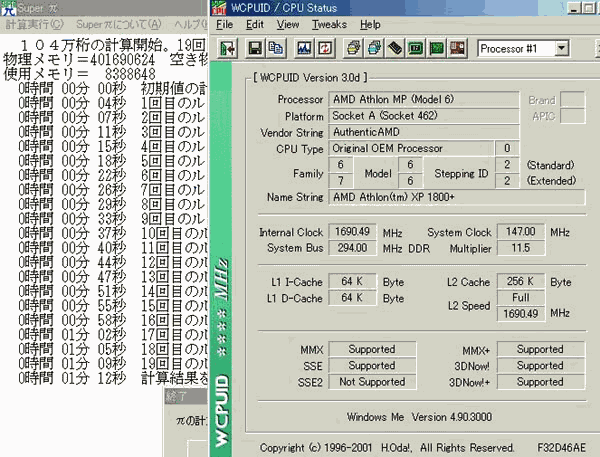This screenshot has width=600, height=457.
Task: Click the empty Brand field box
Action: coord(572,100)
